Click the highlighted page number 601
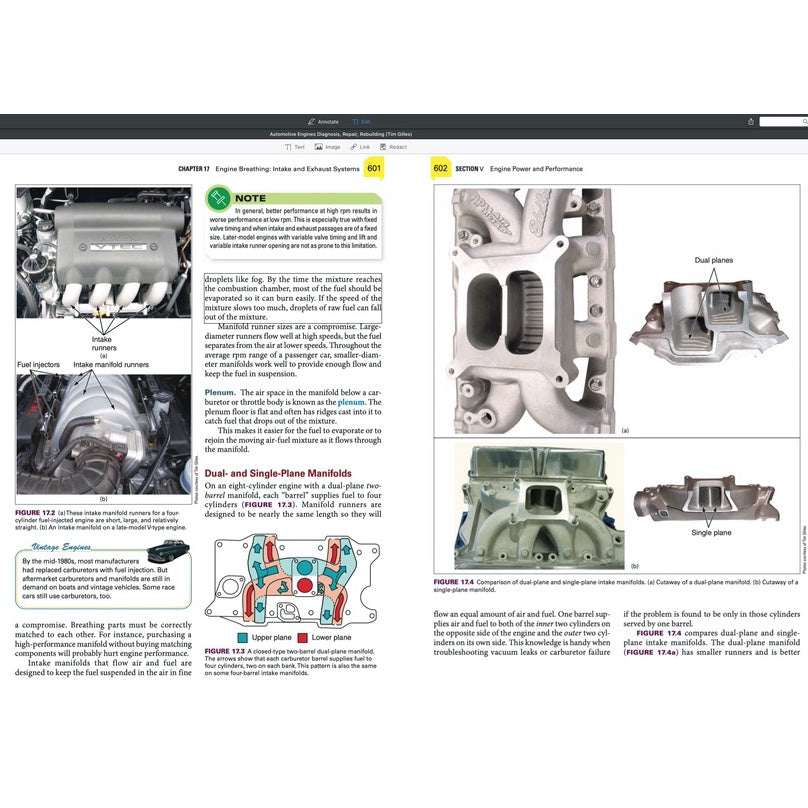Image resolution: width=808 pixels, height=808 pixels. click(x=376, y=170)
